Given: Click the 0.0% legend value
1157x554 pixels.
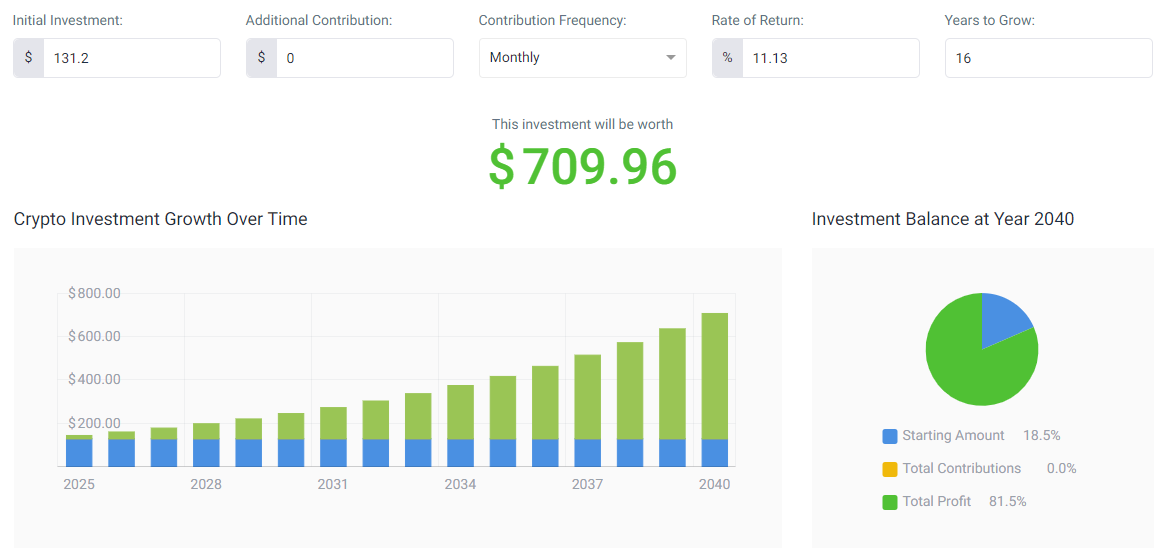Looking at the screenshot, I should pyautogui.click(x=1062, y=468).
